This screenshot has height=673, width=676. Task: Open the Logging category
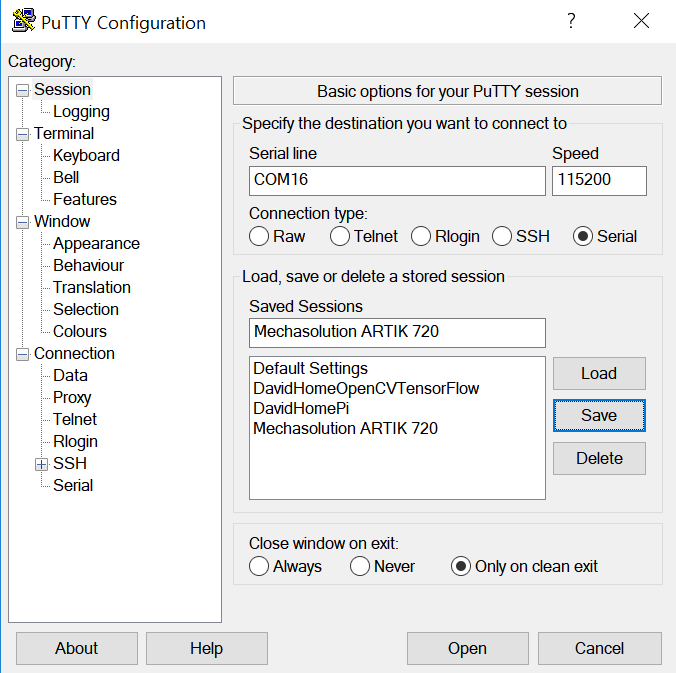[x=81, y=112]
